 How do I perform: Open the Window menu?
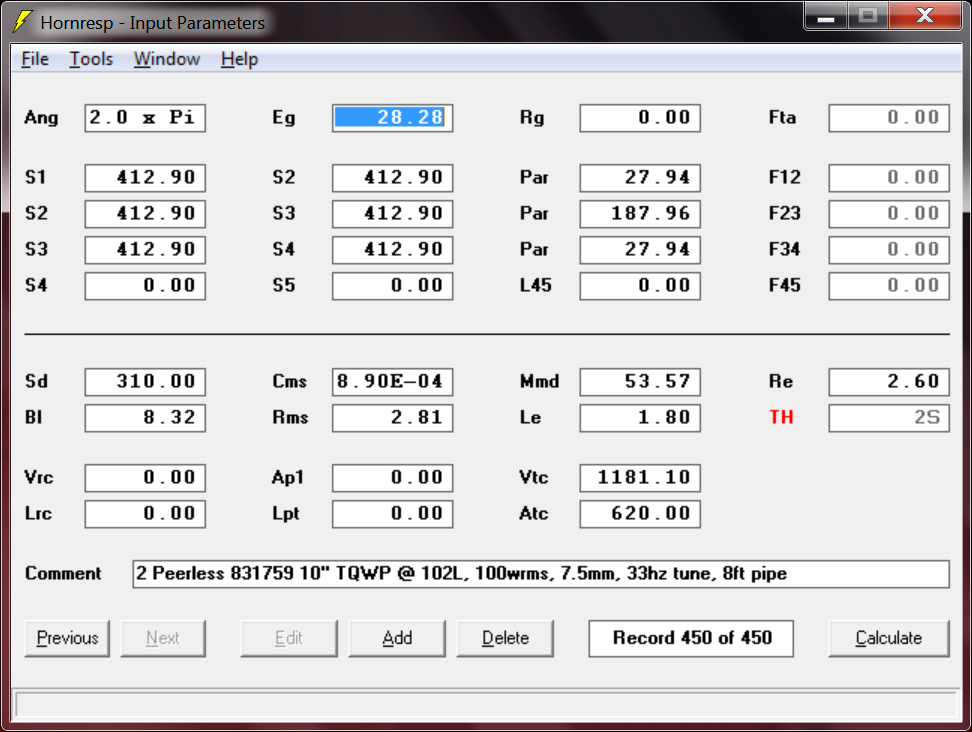tap(167, 59)
